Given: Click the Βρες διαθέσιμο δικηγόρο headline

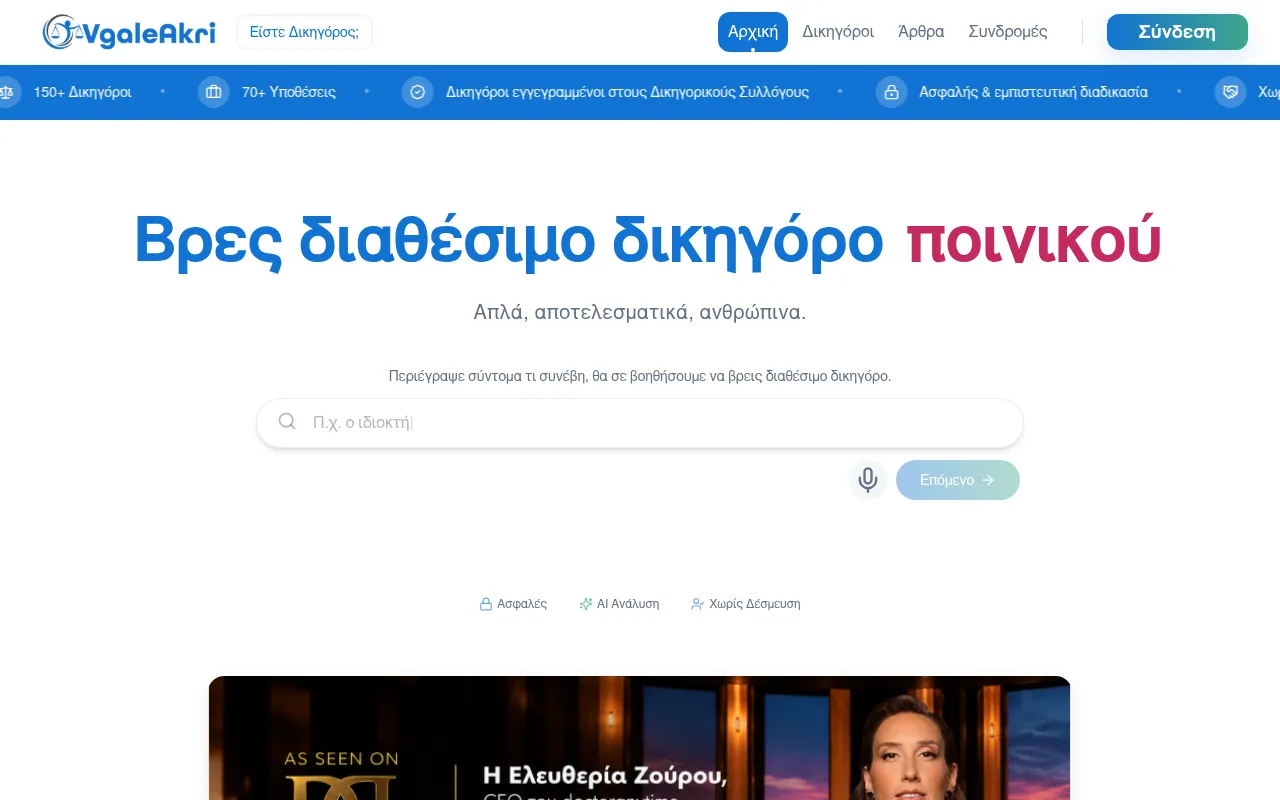Looking at the screenshot, I should click(509, 241).
